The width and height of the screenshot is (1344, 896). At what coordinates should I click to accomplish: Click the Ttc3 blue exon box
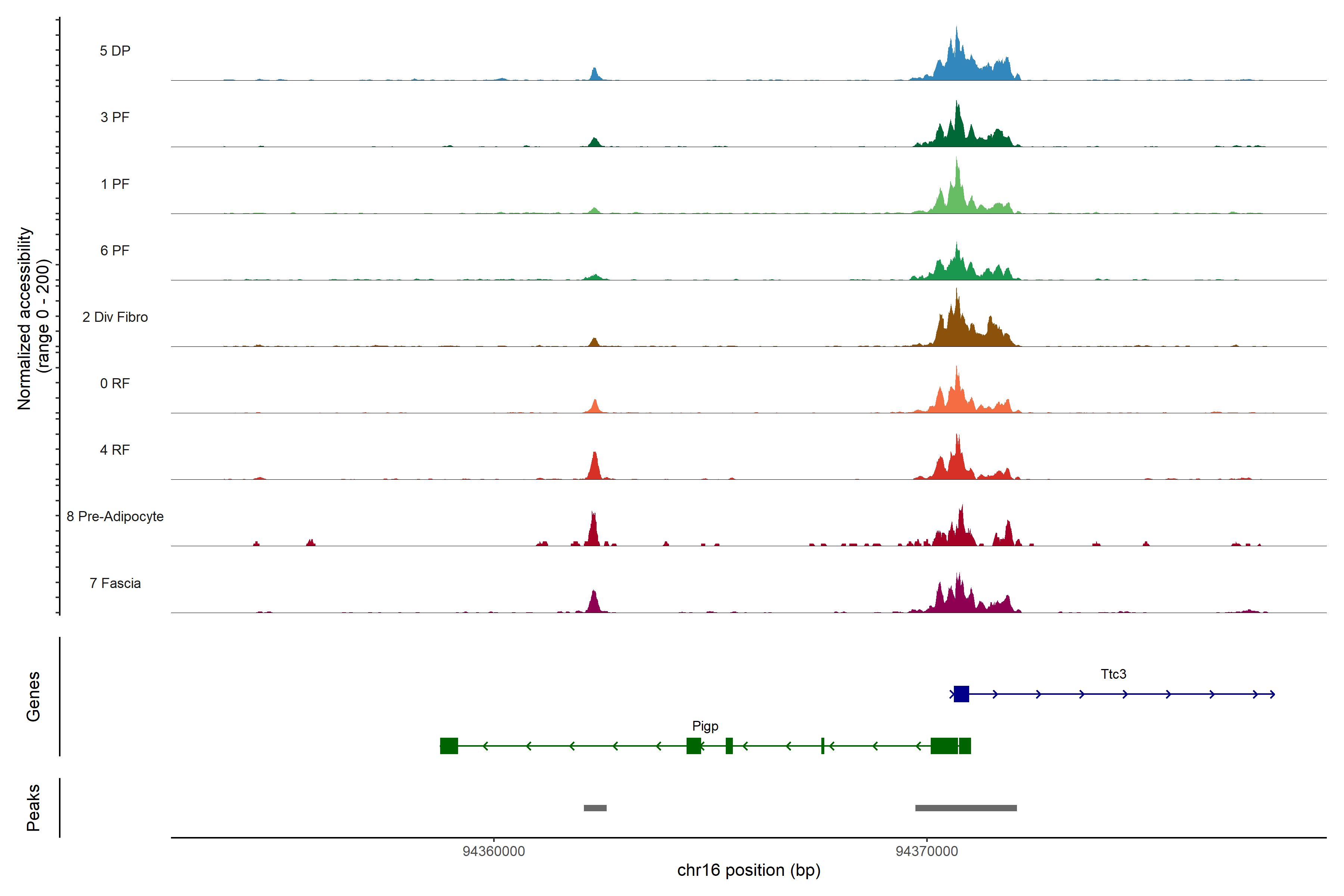tap(961, 694)
